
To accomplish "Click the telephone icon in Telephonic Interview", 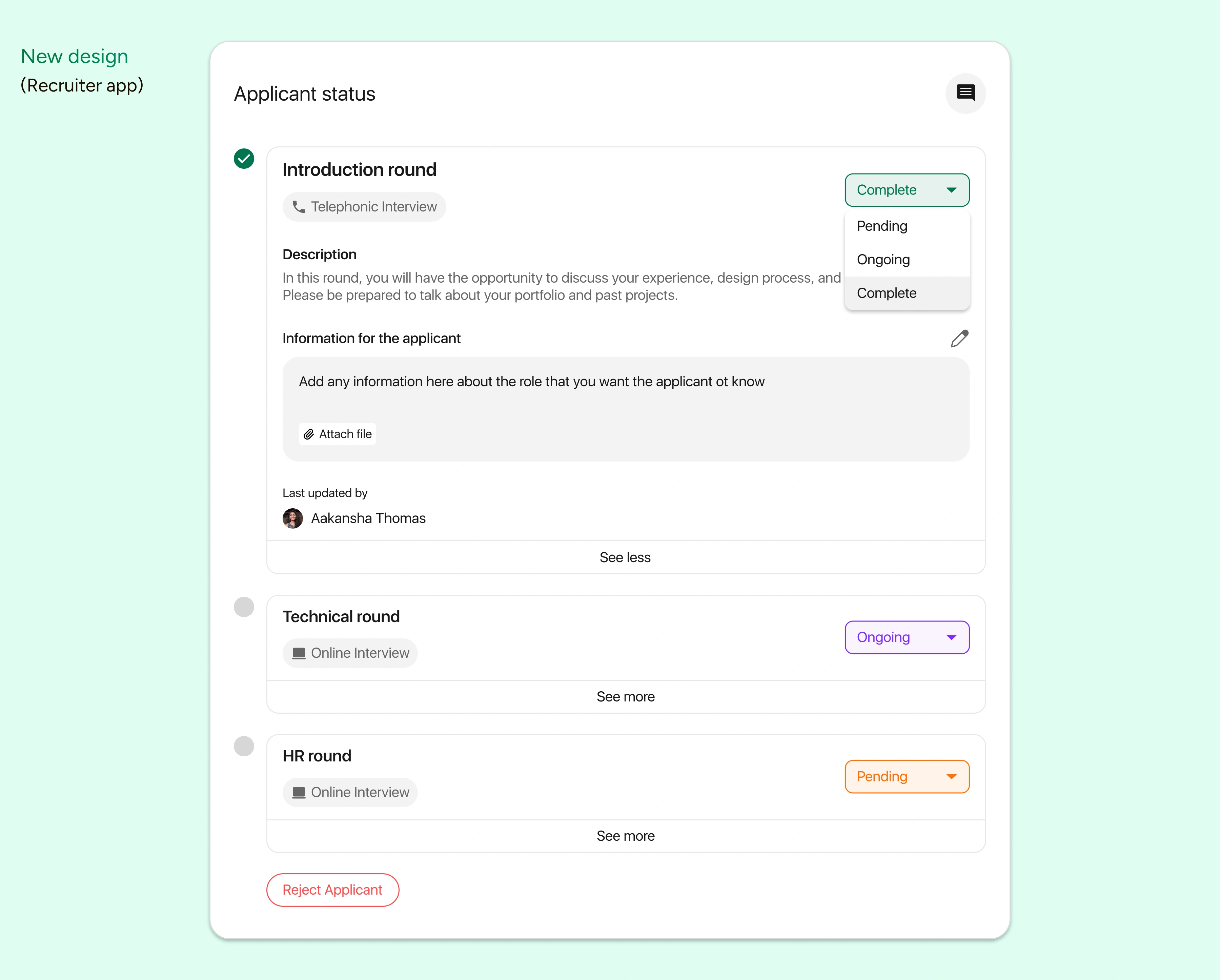I will (x=299, y=207).
